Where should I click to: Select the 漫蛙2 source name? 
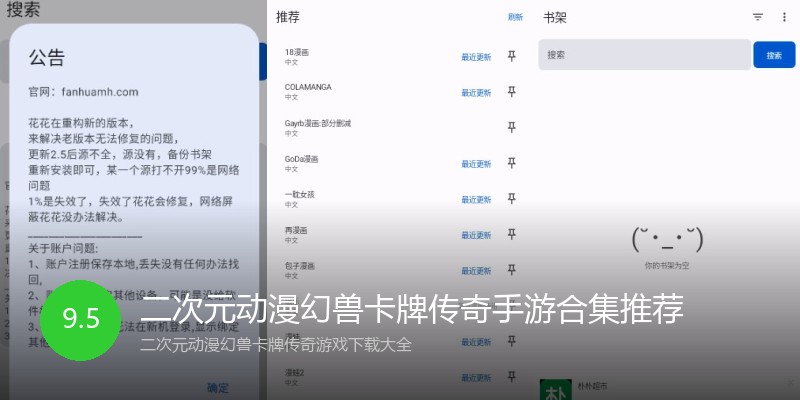294,373
